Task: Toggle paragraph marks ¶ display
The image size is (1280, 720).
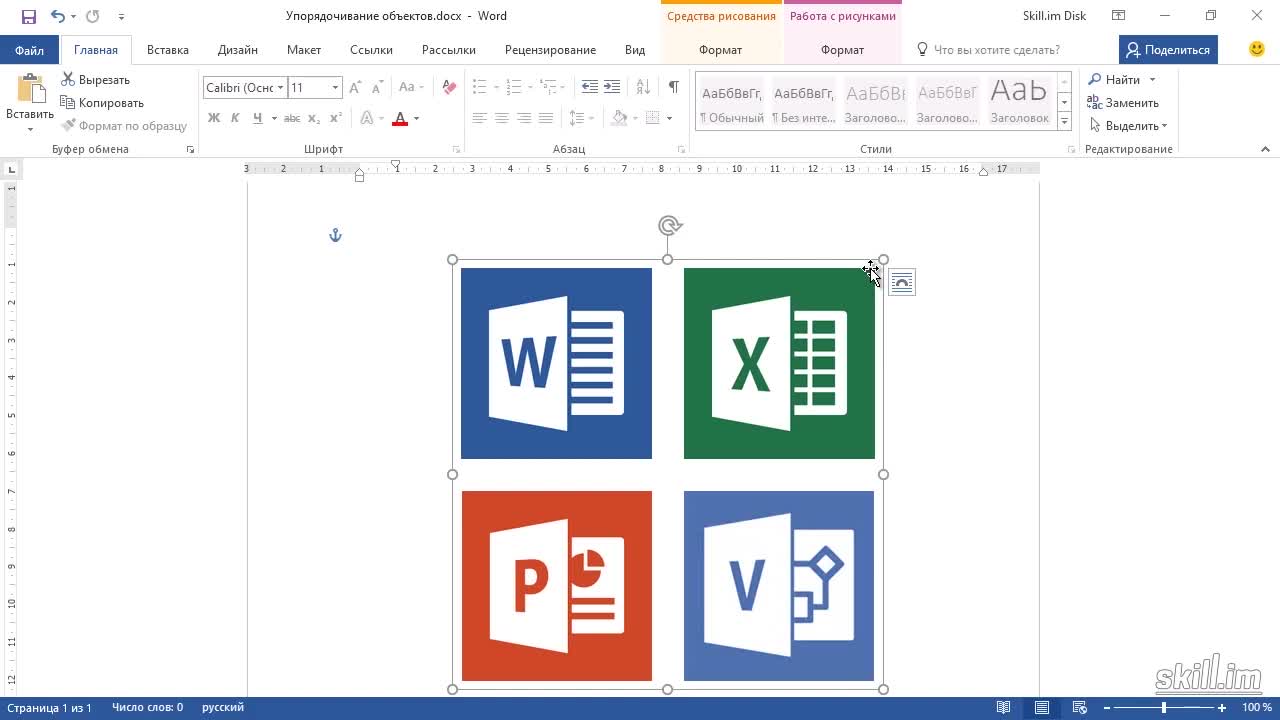Action: [674, 88]
